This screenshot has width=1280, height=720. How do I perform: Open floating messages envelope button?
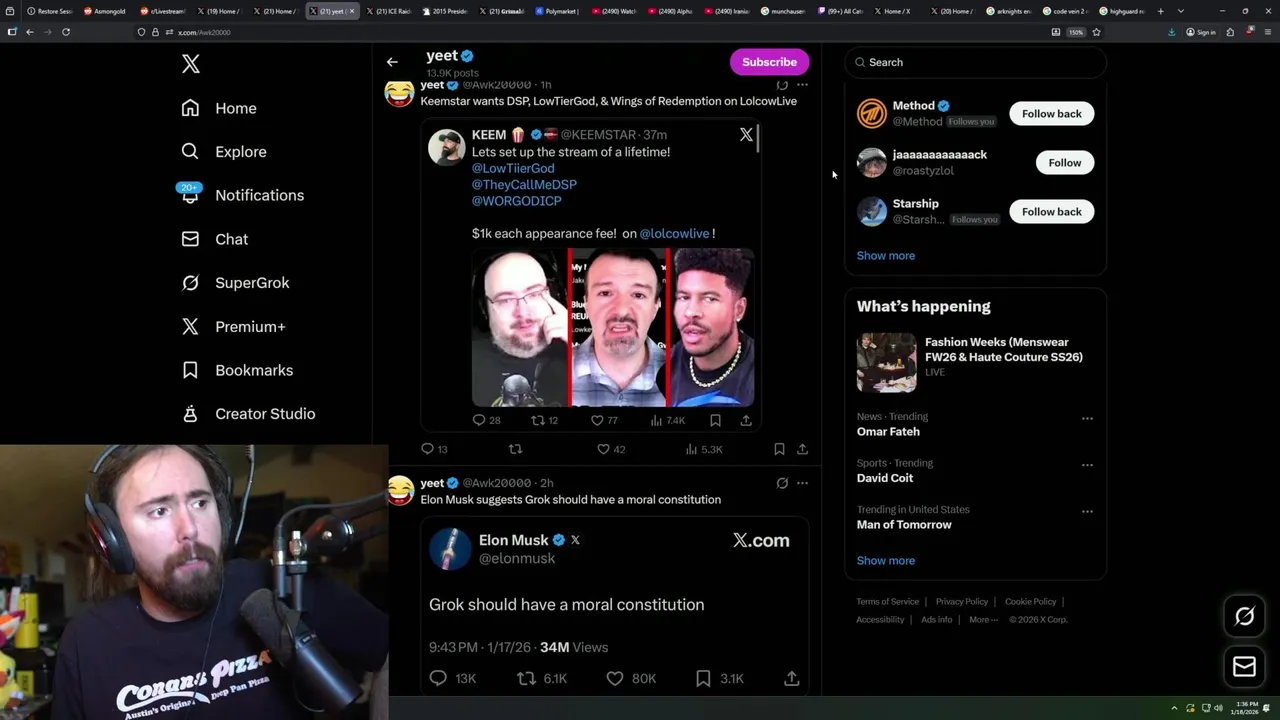point(1244,666)
